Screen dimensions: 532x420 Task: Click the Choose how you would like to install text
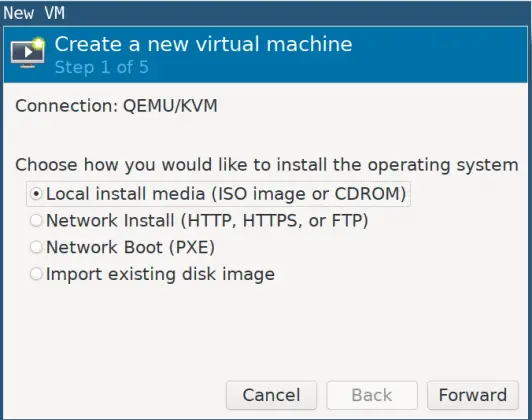tap(267, 165)
